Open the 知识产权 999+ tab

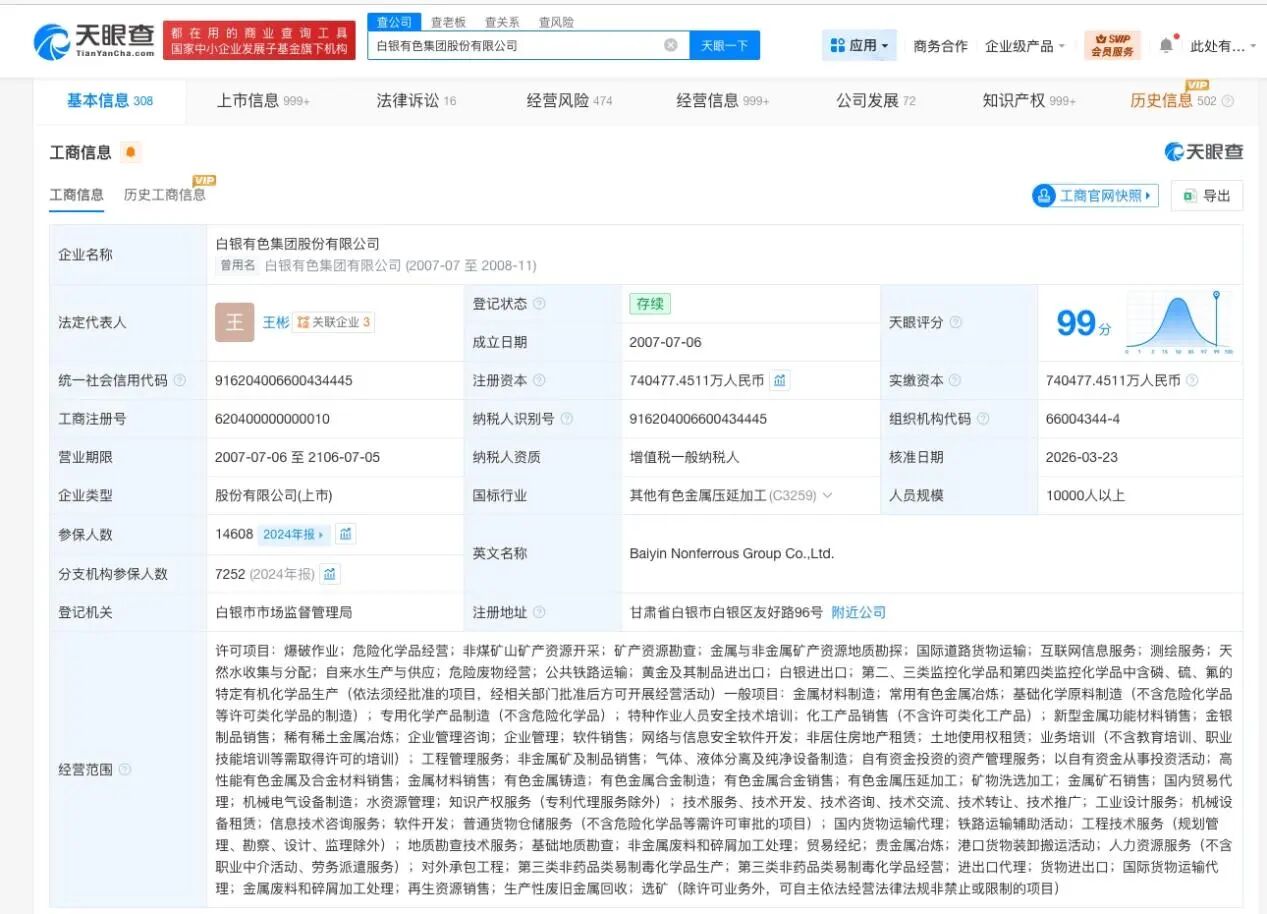pyautogui.click(x=1029, y=100)
